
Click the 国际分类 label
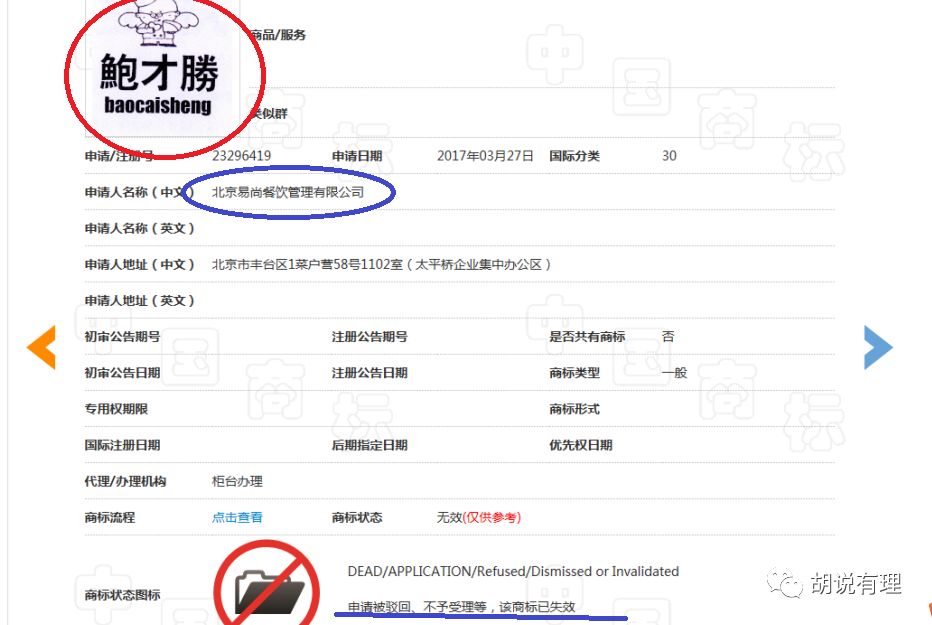point(574,156)
